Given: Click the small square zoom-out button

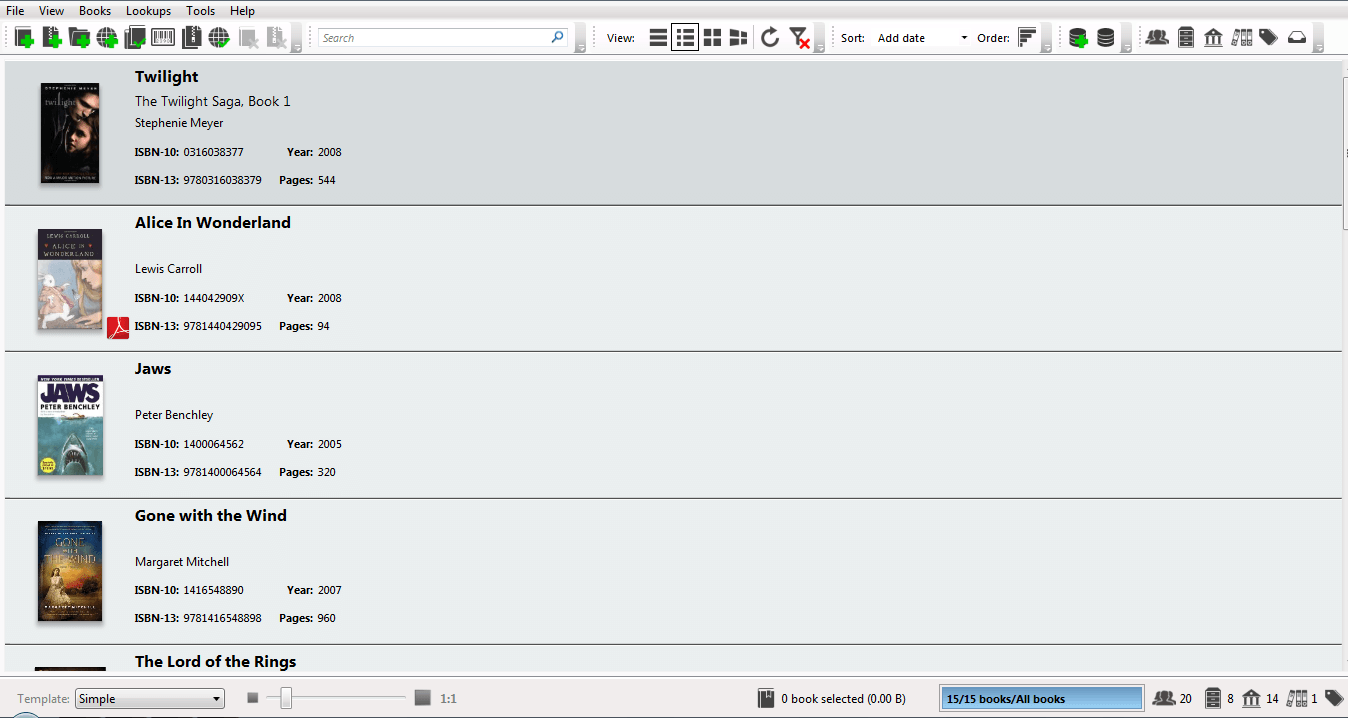Looking at the screenshot, I should (253, 698).
